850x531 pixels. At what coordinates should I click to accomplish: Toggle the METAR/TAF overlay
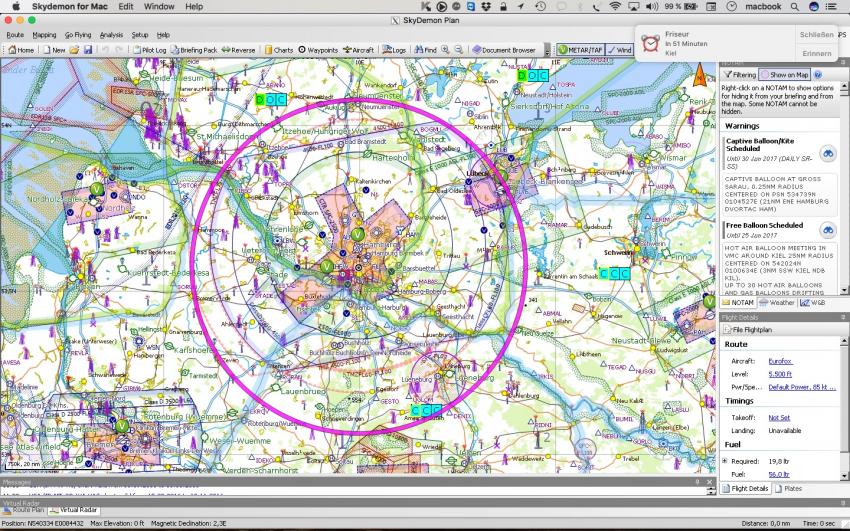[x=581, y=50]
